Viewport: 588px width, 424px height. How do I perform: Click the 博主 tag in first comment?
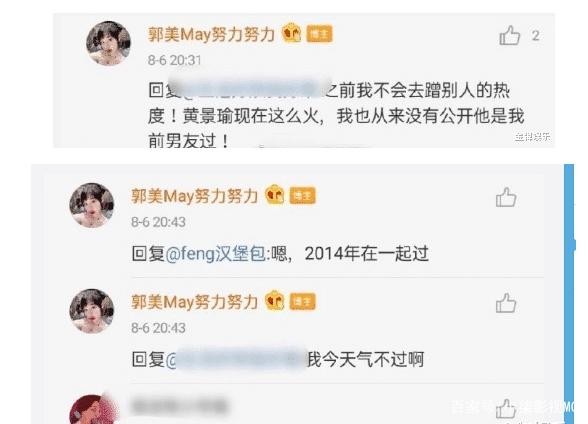click(320, 34)
